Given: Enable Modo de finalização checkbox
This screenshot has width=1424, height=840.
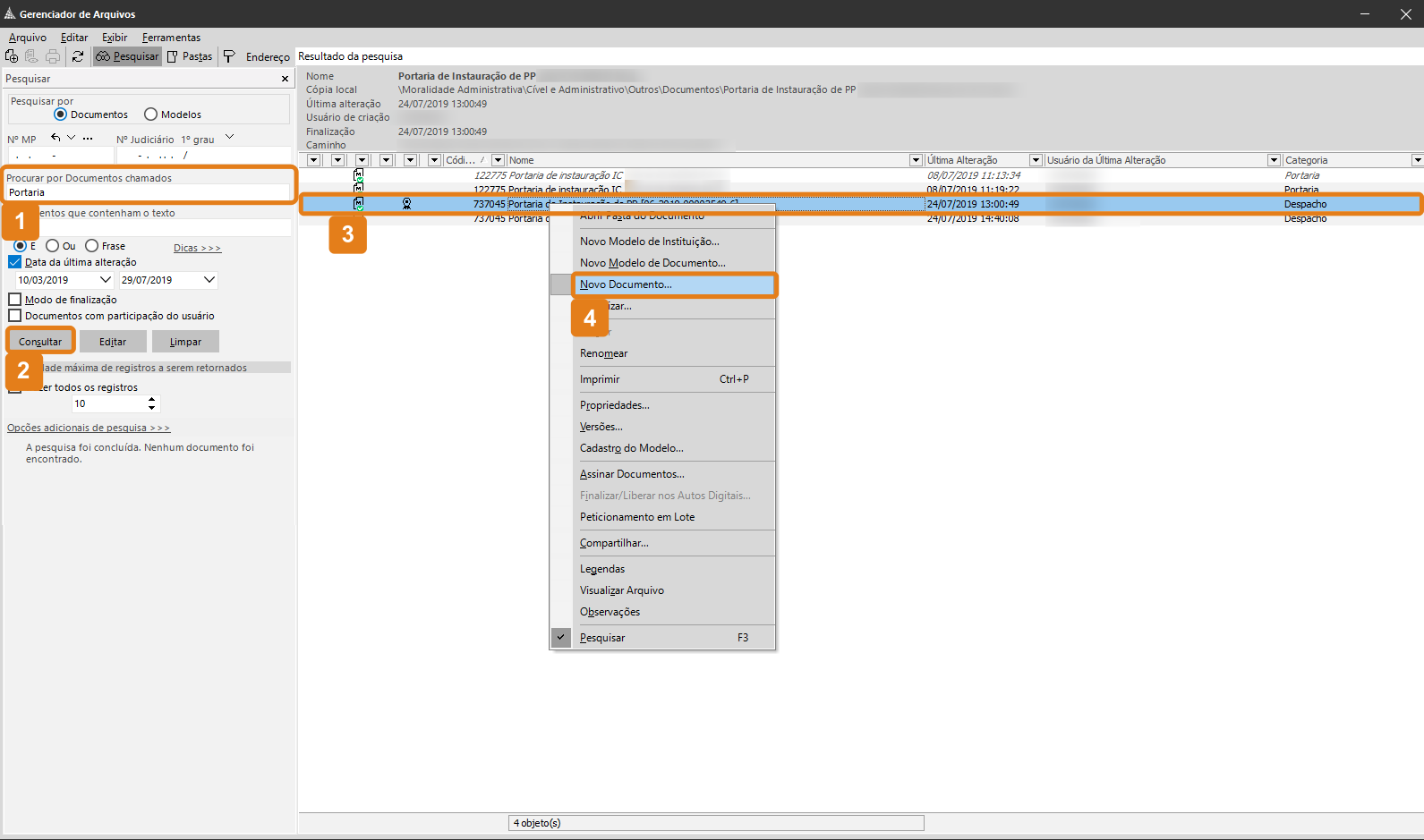Looking at the screenshot, I should tap(14, 300).
